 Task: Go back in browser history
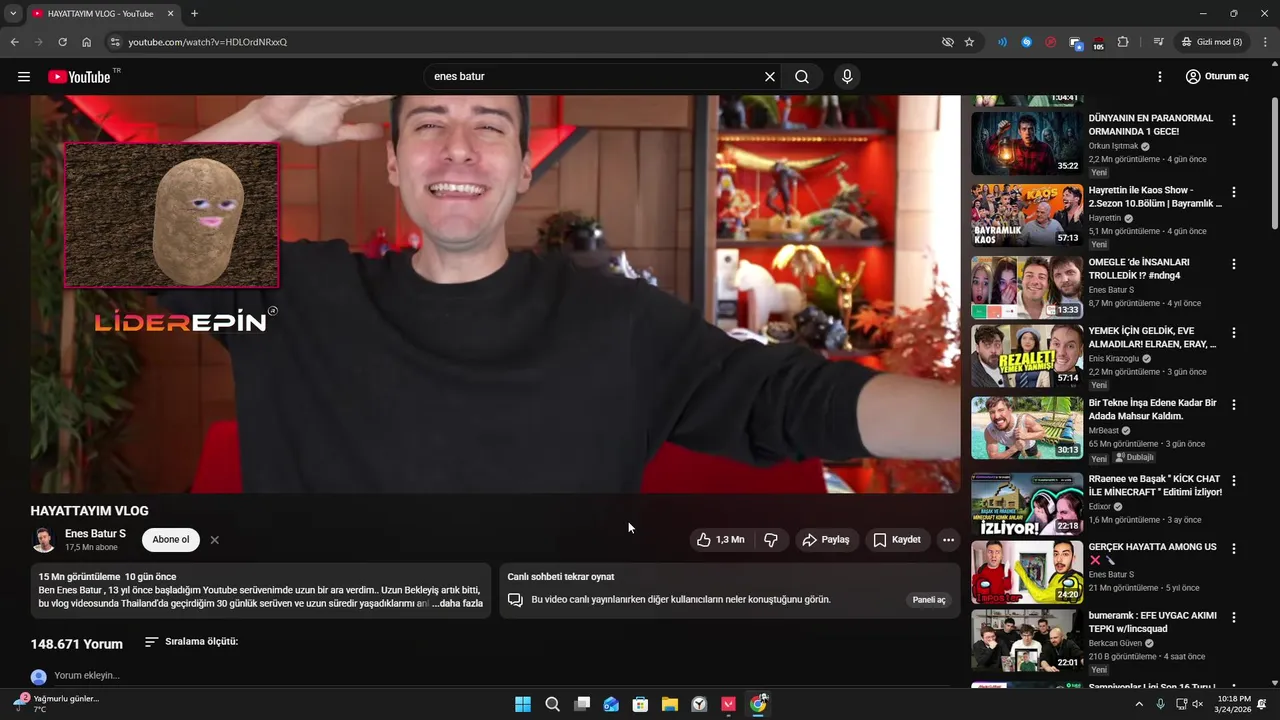pyautogui.click(x=14, y=42)
